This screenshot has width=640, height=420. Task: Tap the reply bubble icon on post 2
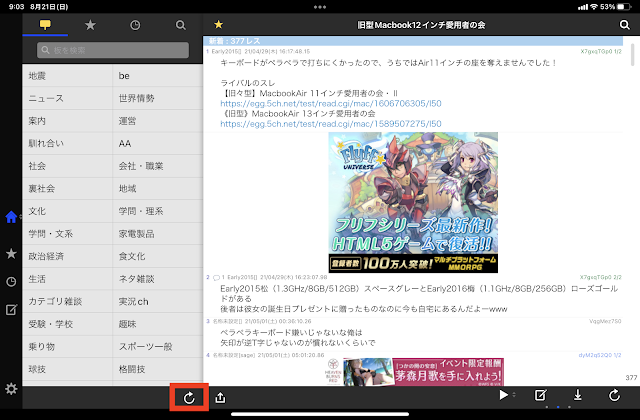click(x=216, y=278)
